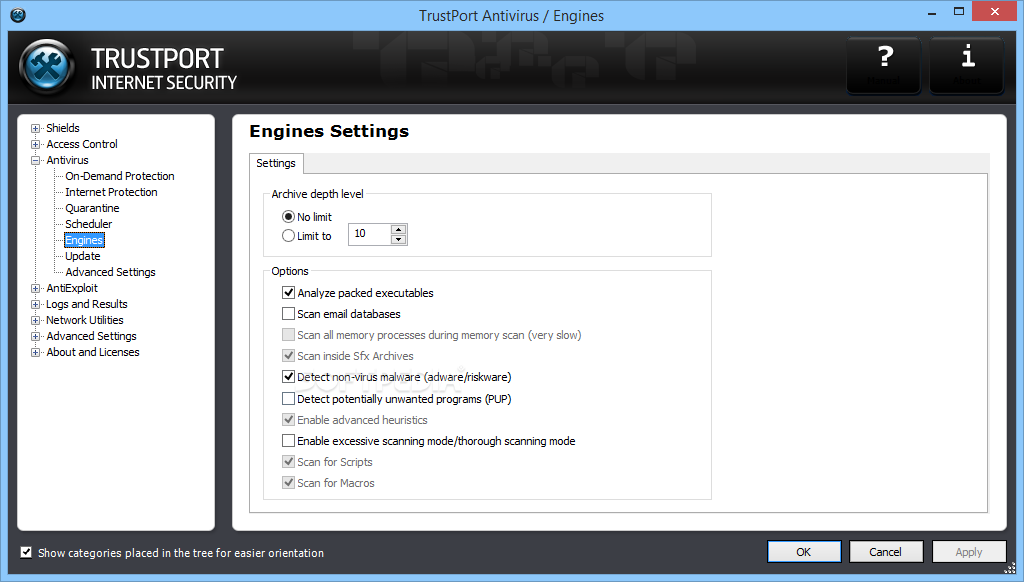Screen dimensions: 1024x582
Task: Open help via the question mark icon
Action: (884, 65)
